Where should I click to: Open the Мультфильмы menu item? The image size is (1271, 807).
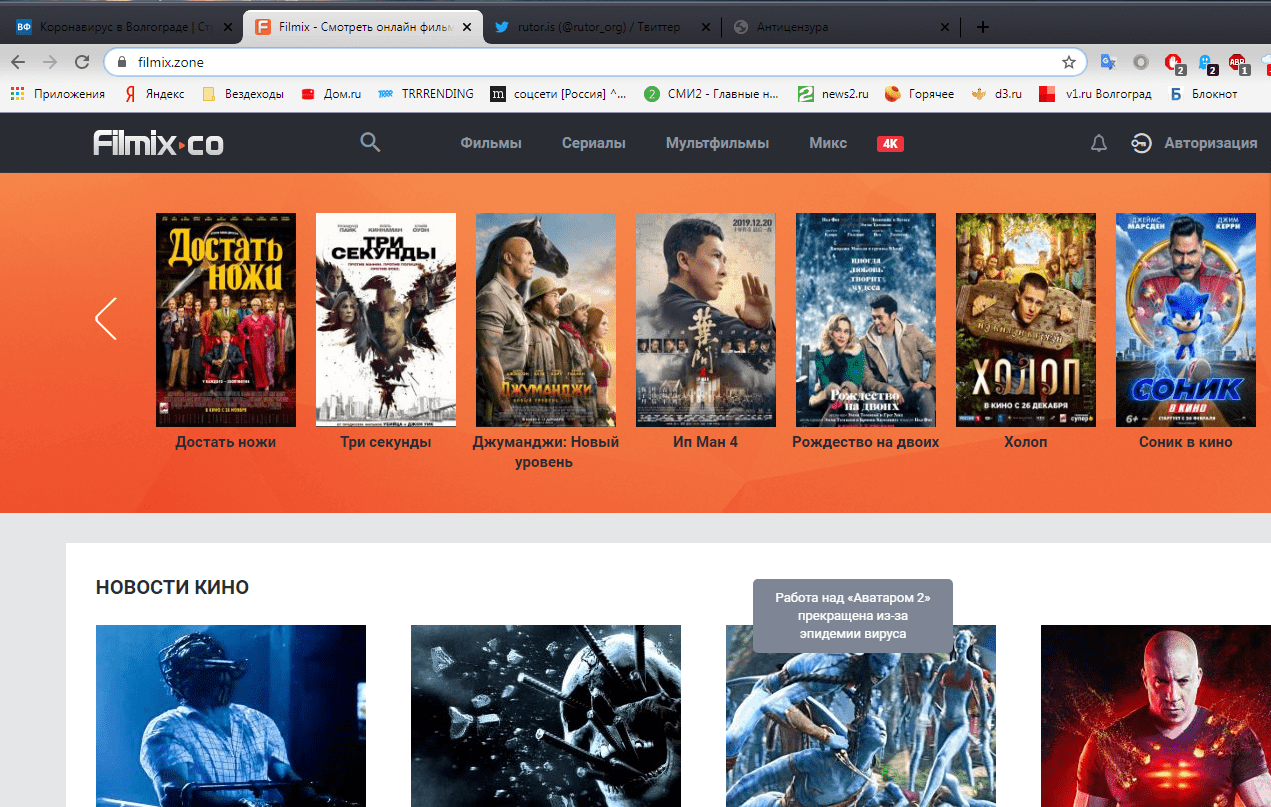coord(717,144)
